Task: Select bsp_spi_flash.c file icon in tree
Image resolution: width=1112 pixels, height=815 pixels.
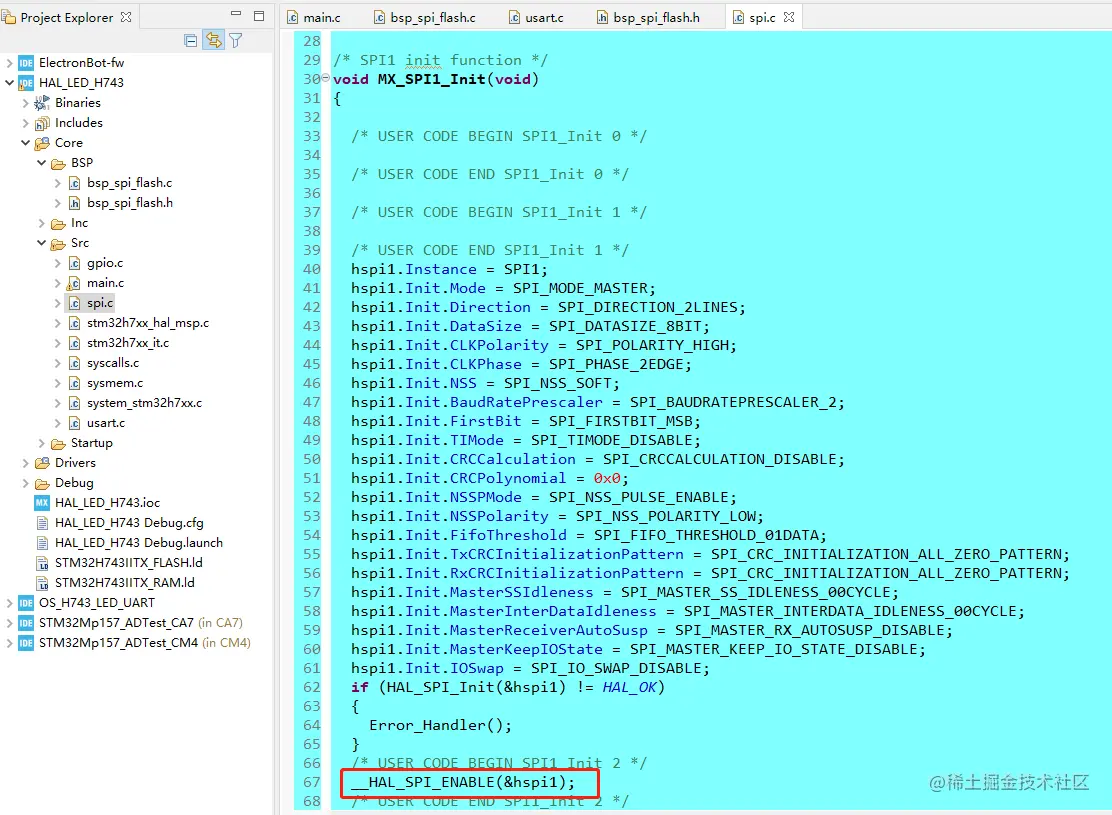Action: (74, 183)
